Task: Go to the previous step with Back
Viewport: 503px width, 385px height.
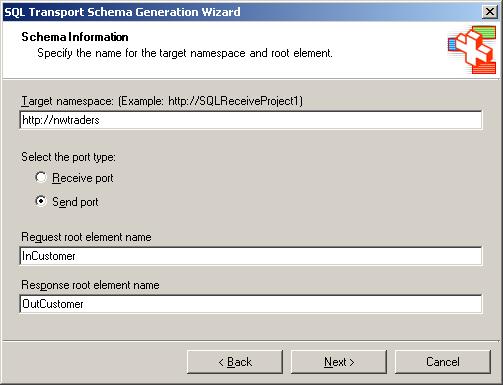Action: click(235, 362)
